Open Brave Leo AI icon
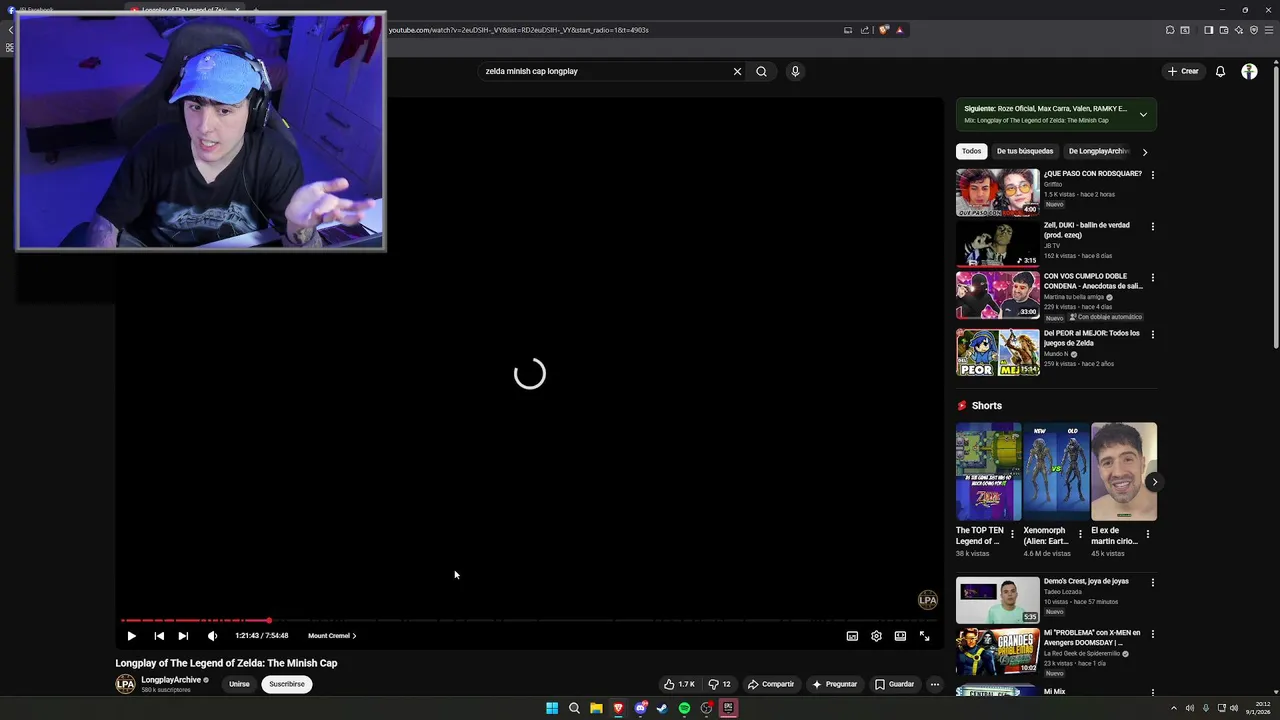This screenshot has height=720, width=1280. tap(1238, 30)
